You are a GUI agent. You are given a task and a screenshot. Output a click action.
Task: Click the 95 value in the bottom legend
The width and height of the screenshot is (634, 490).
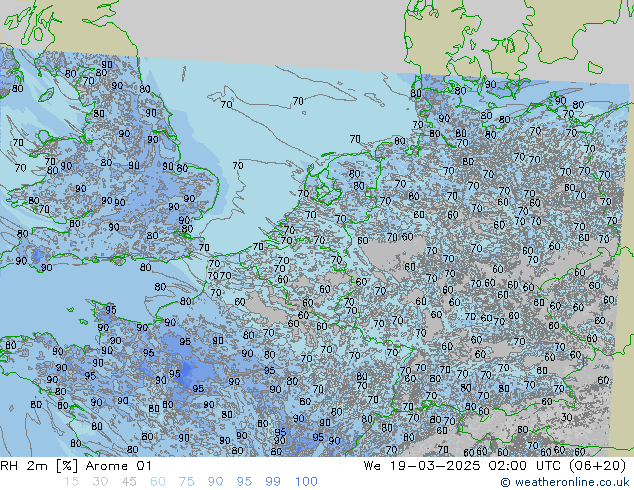pos(244,482)
